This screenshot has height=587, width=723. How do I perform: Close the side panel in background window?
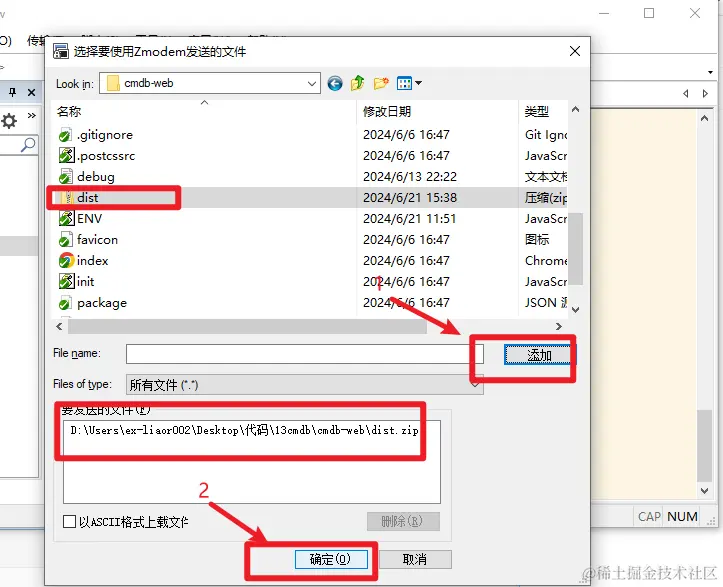[x=31, y=93]
